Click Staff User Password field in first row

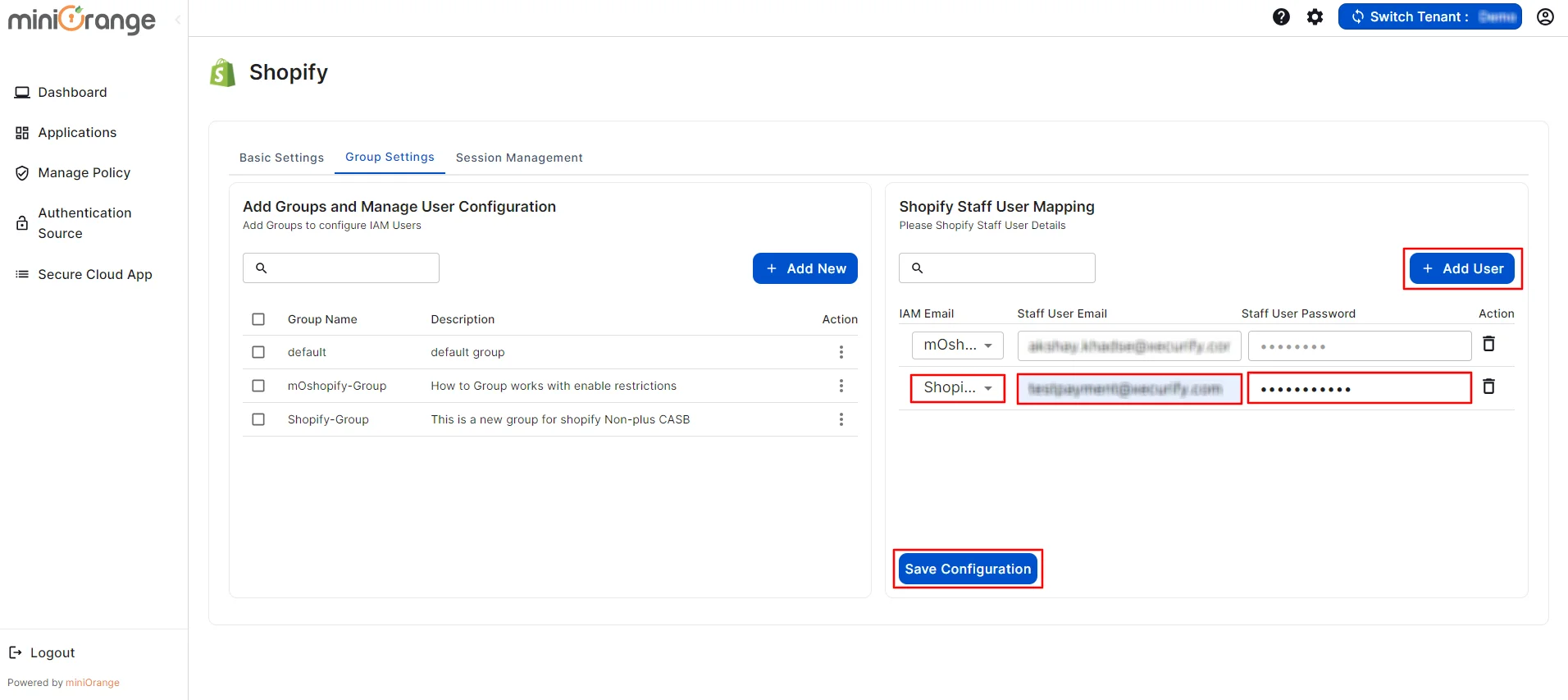(x=1360, y=346)
